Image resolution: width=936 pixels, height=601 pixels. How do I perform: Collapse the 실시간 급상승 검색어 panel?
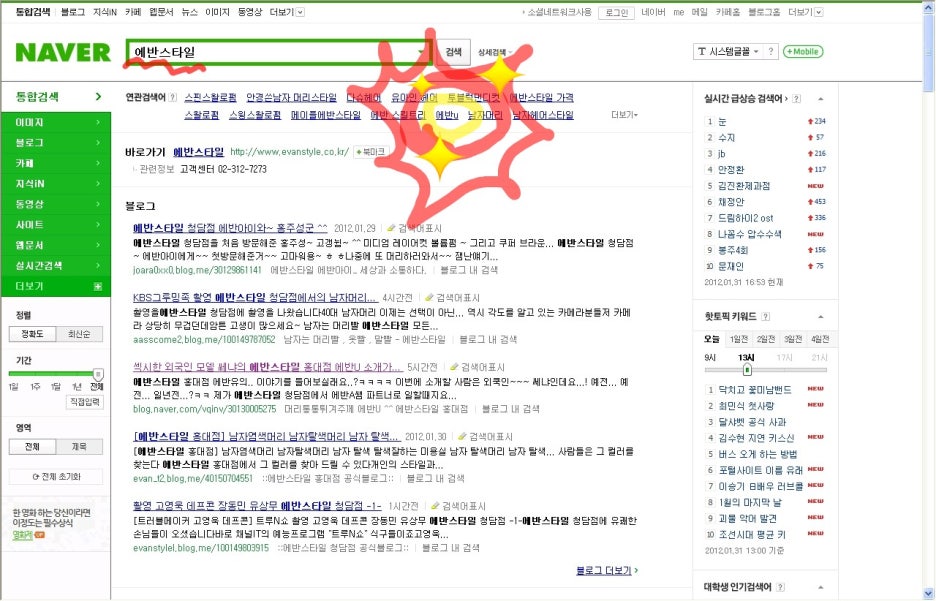(x=821, y=99)
